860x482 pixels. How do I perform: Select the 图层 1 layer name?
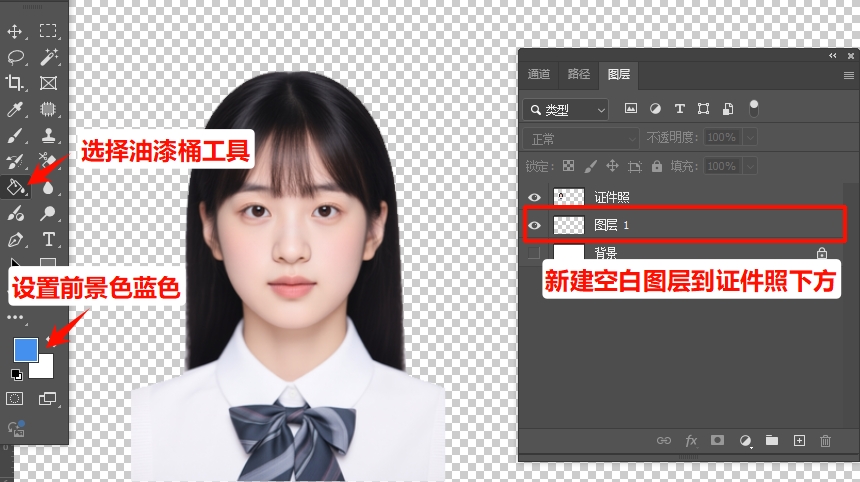pyautogui.click(x=612, y=225)
